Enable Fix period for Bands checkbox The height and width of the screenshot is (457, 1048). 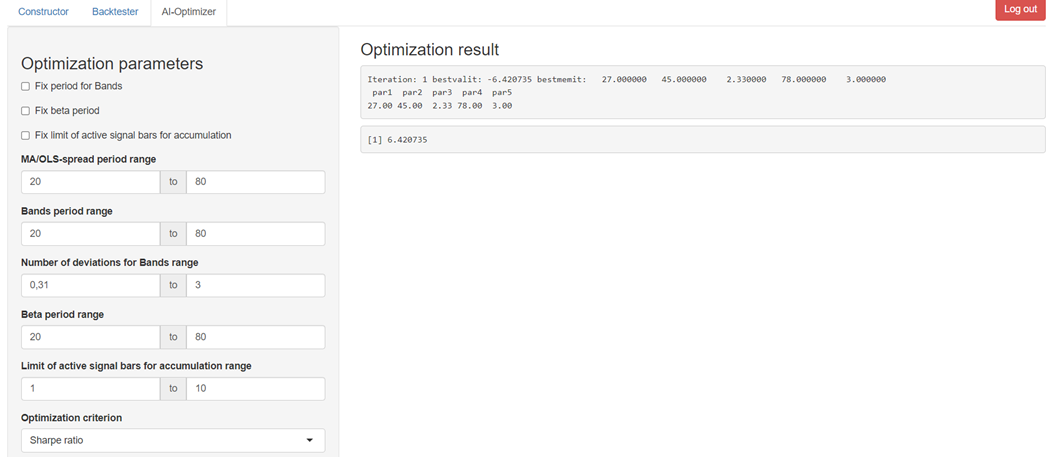point(25,87)
